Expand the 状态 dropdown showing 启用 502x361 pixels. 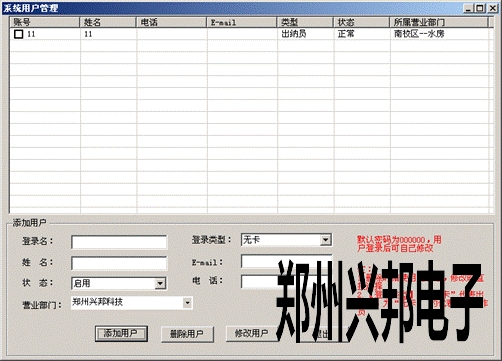coord(160,284)
